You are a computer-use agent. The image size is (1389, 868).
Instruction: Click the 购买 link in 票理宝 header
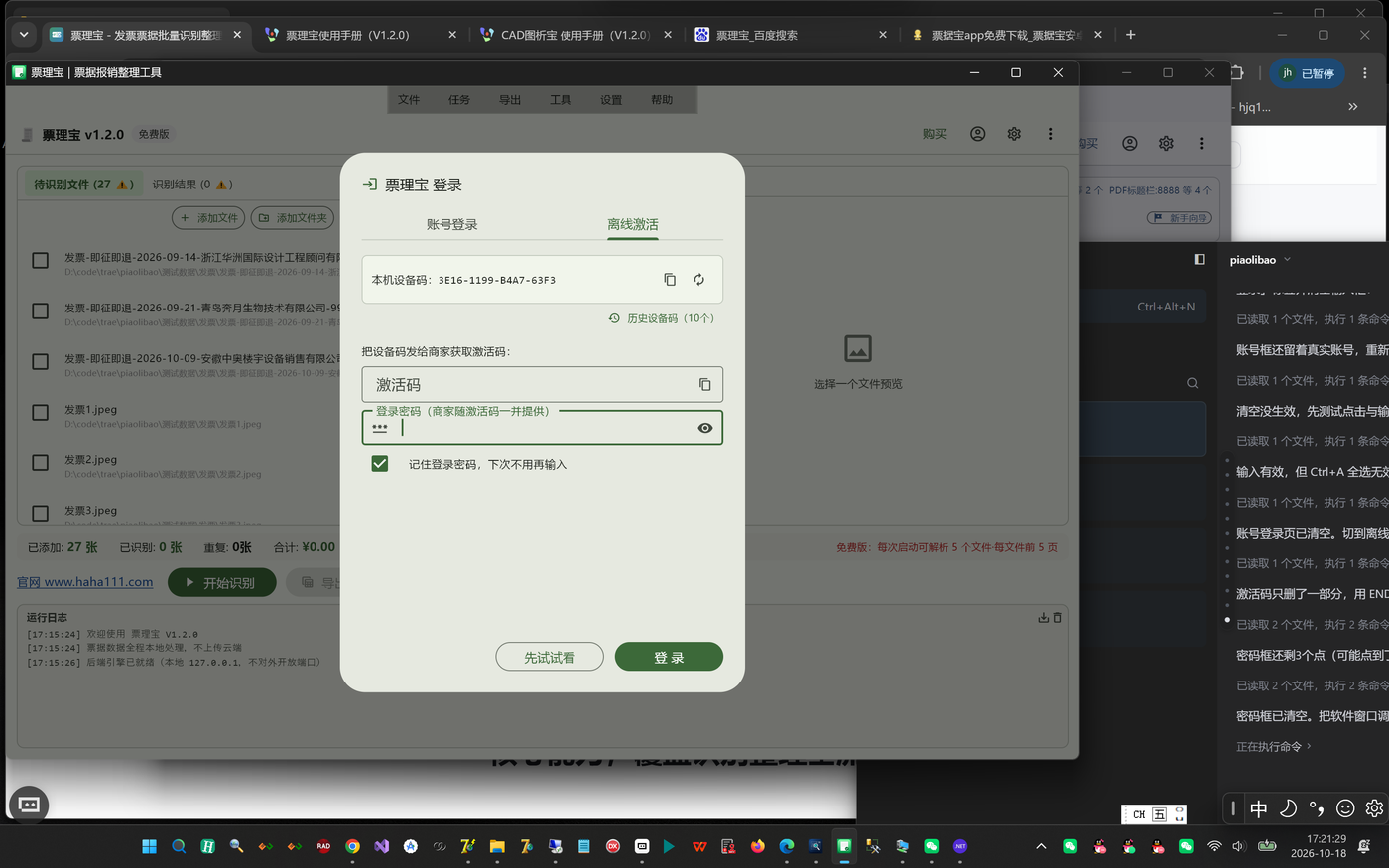(935, 134)
